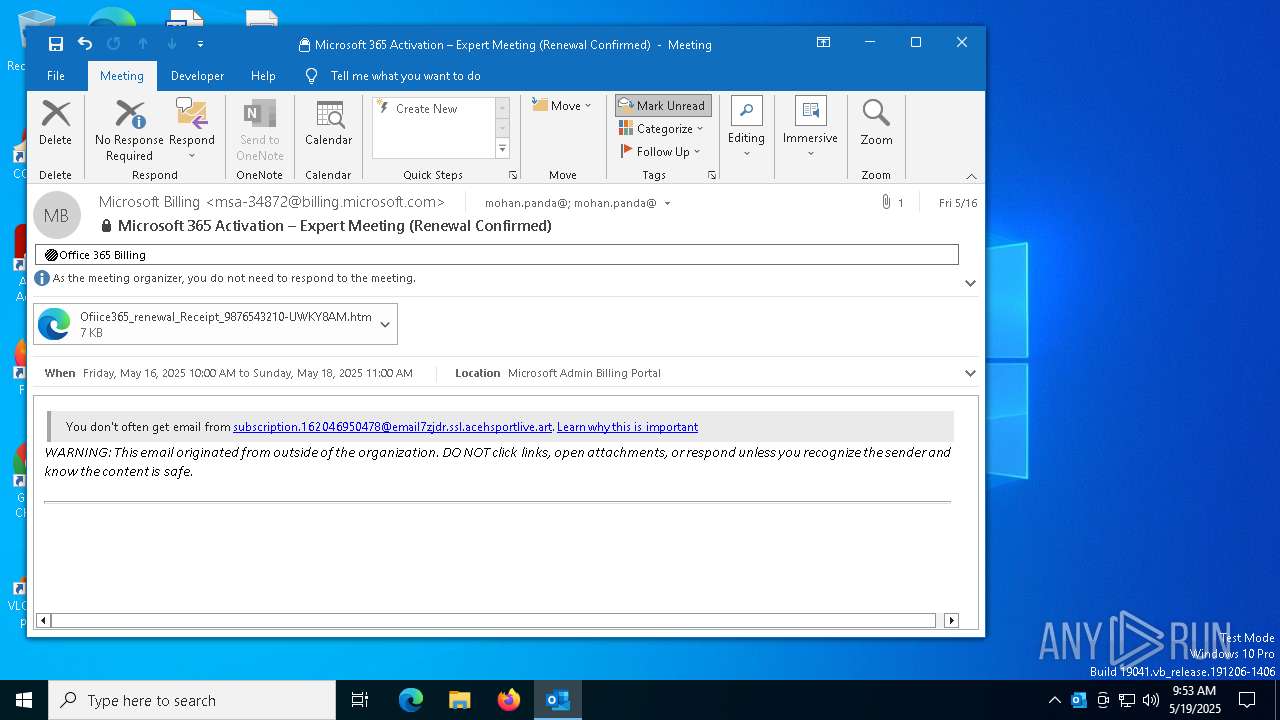Open the volume control in system tray
Image resolution: width=1280 pixels, height=720 pixels.
(x=1151, y=700)
